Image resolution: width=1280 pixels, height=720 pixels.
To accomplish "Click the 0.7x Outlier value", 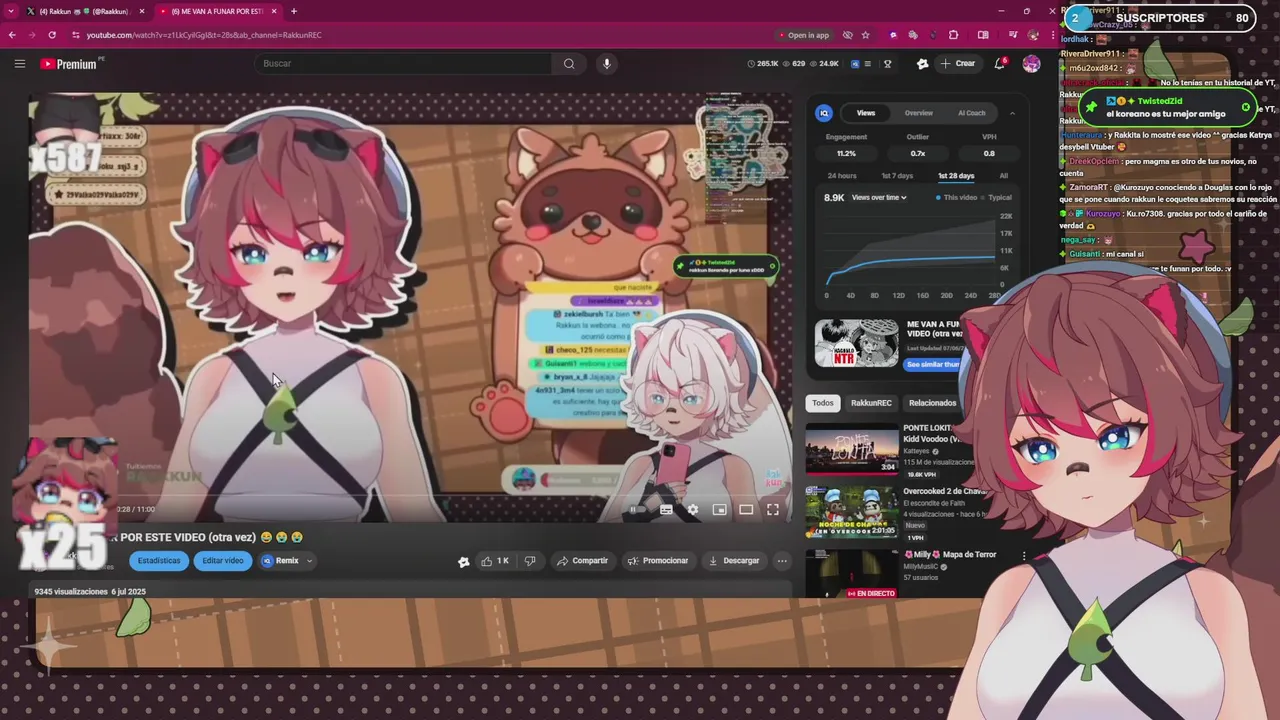I will coord(917,154).
